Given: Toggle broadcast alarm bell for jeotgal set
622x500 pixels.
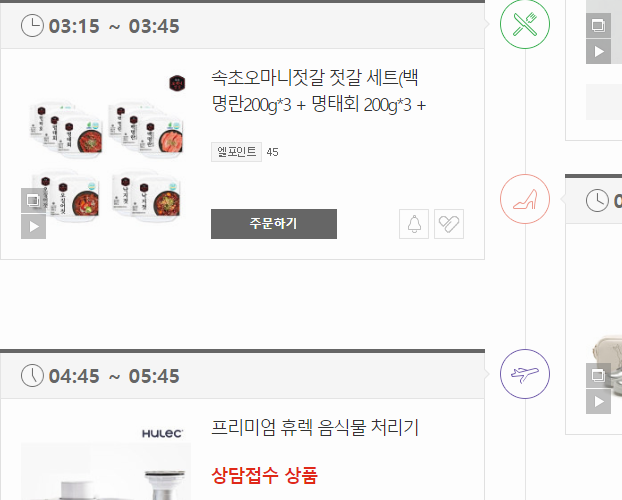Looking at the screenshot, I should coord(414,224).
